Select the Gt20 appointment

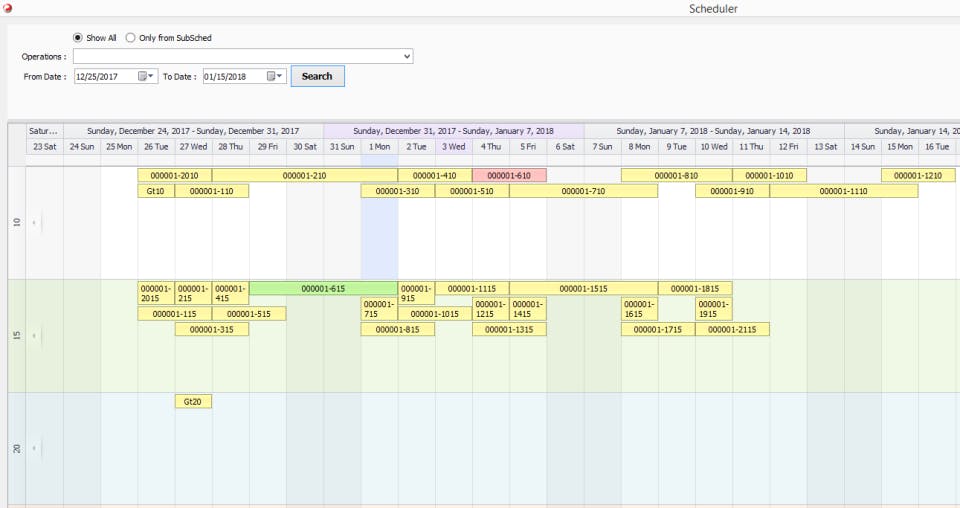click(x=193, y=402)
